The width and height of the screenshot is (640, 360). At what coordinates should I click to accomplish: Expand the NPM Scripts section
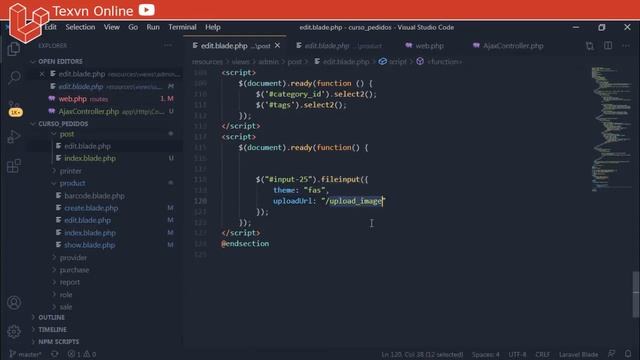[x=59, y=342]
